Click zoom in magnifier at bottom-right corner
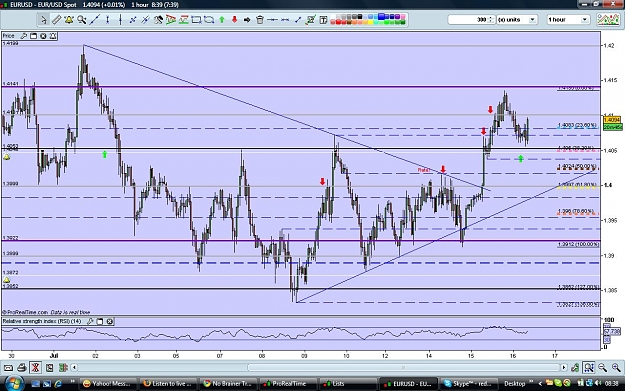Screen dimensions: 625x391 [616, 367]
